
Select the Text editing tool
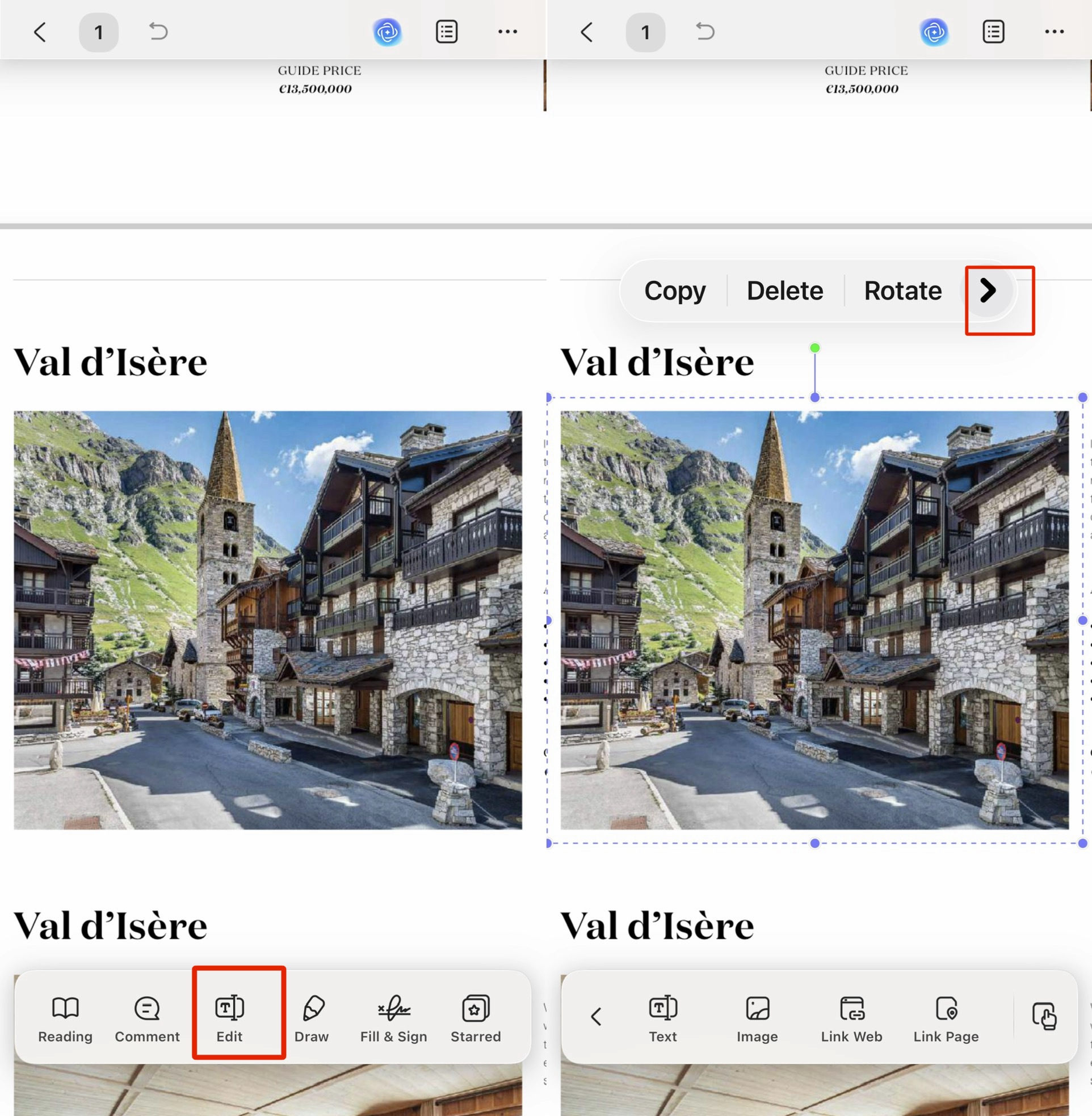pyautogui.click(x=663, y=1020)
